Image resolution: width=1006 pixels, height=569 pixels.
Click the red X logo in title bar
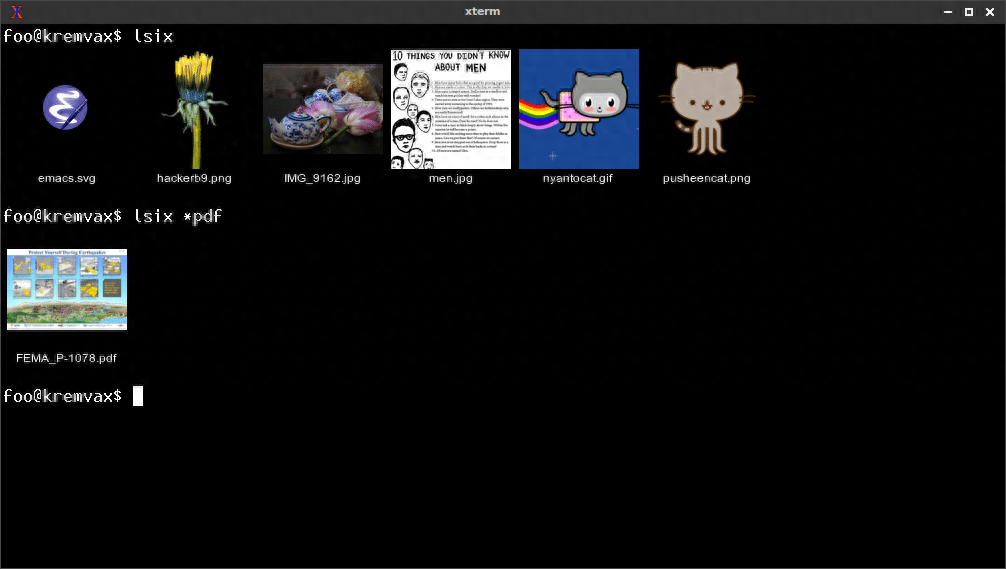[17, 12]
